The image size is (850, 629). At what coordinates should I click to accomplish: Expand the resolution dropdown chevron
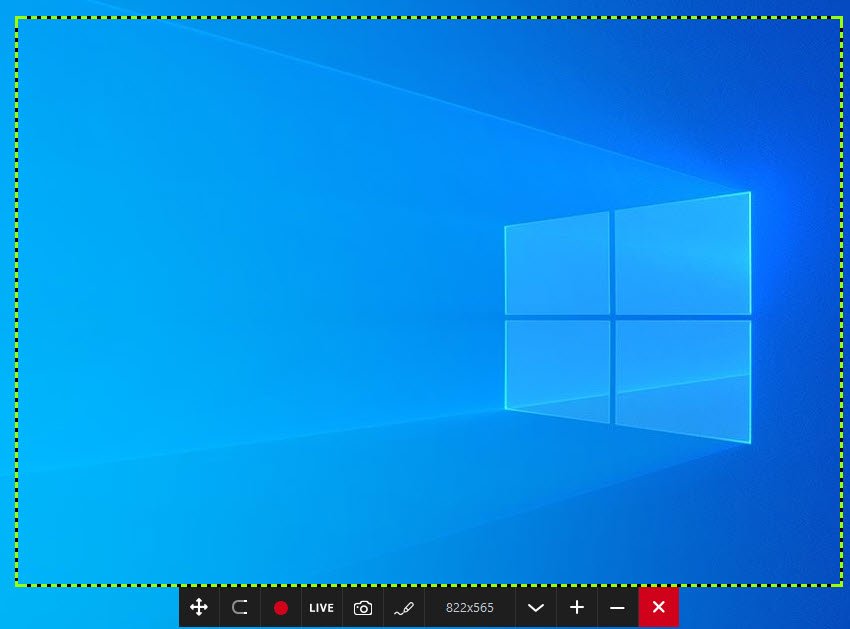click(x=536, y=607)
